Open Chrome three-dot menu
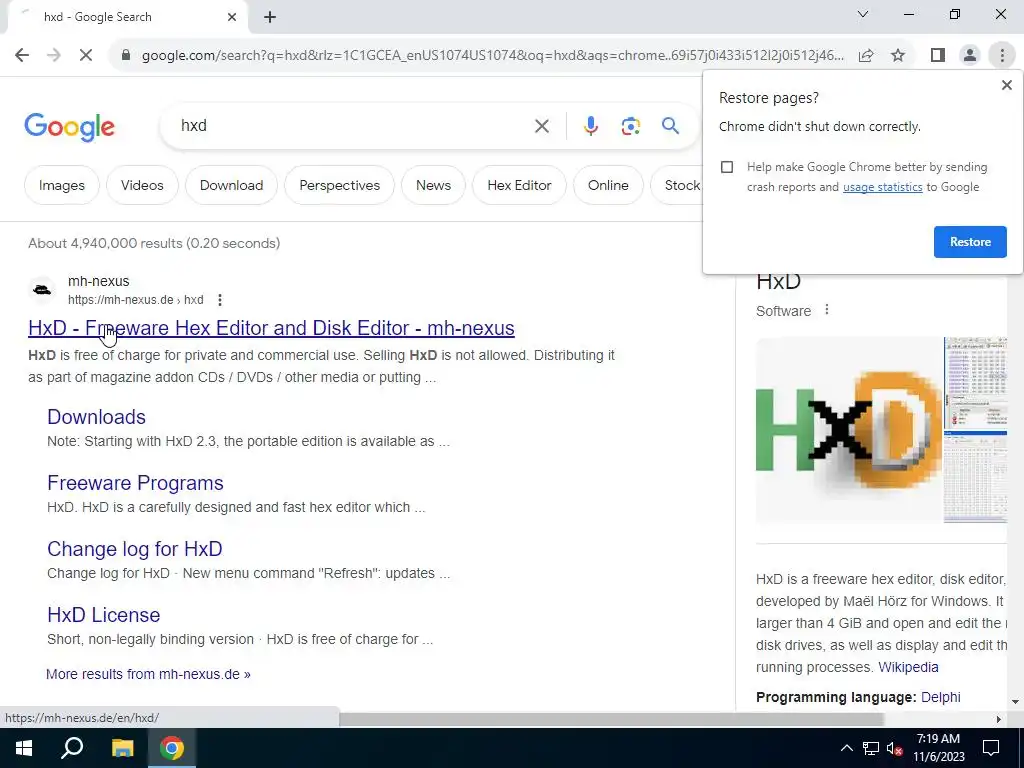 pos(1002,56)
